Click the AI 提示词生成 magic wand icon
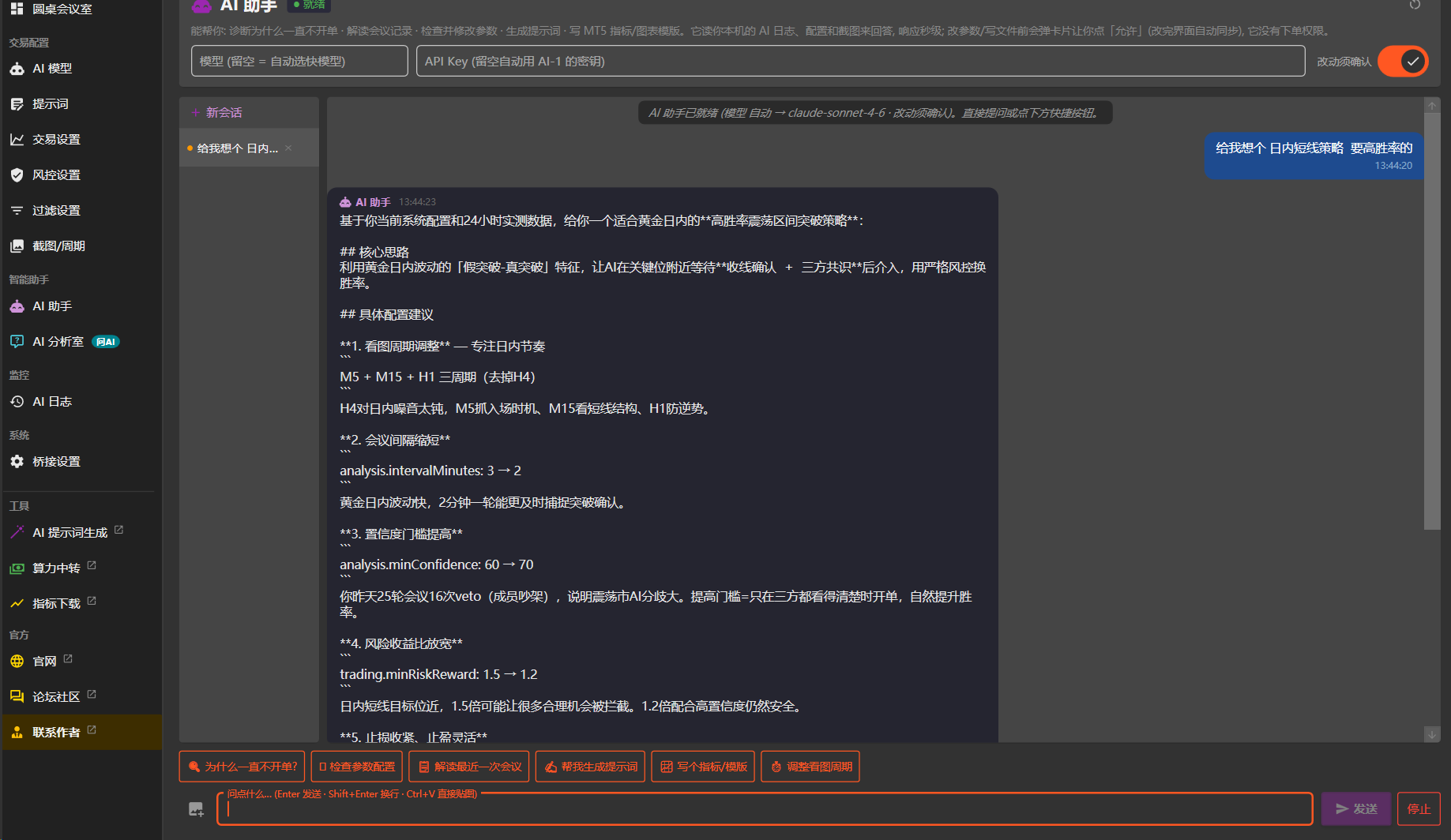1451x840 pixels. click(17, 533)
